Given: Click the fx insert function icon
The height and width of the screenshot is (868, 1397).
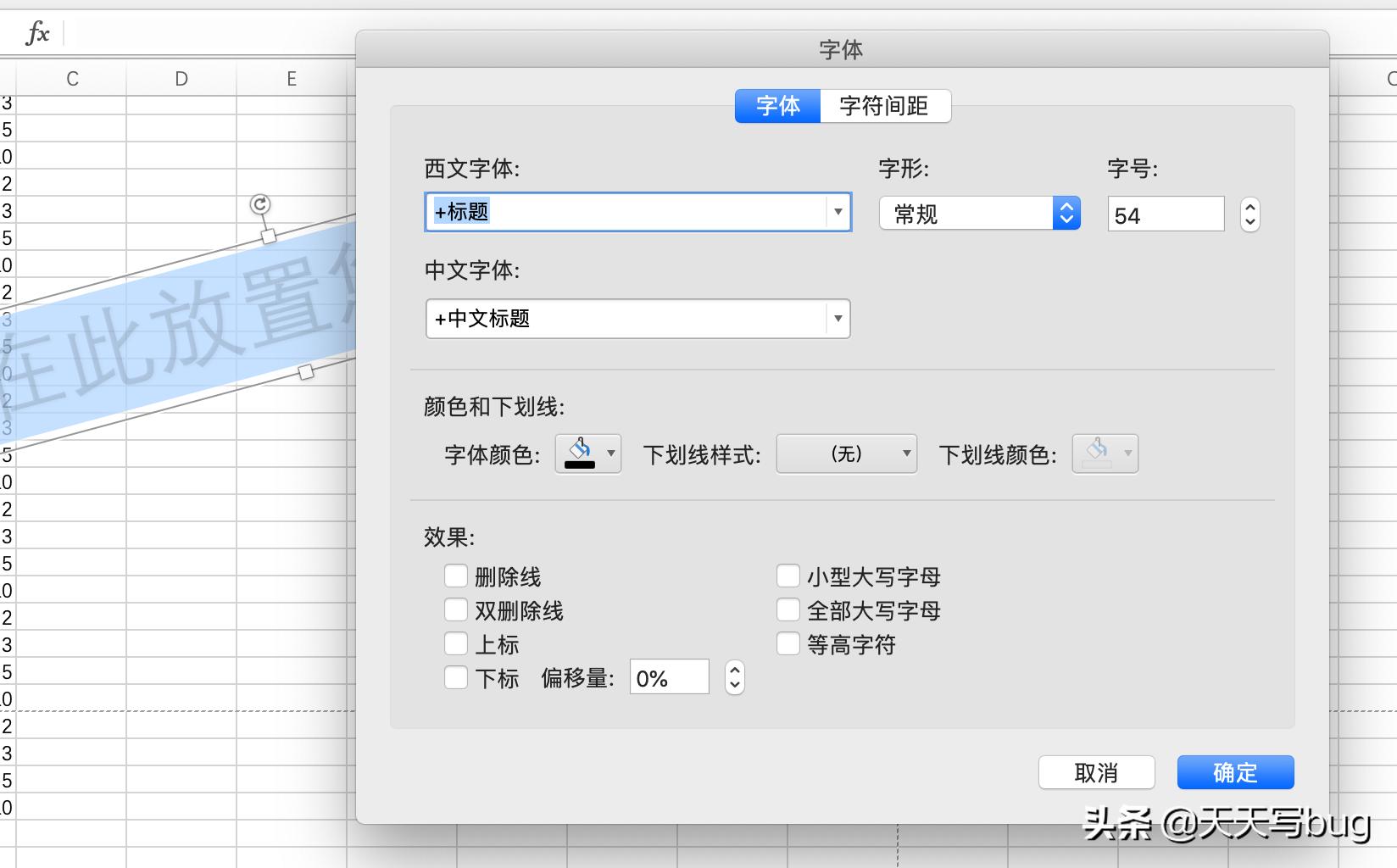Looking at the screenshot, I should pyautogui.click(x=36, y=32).
